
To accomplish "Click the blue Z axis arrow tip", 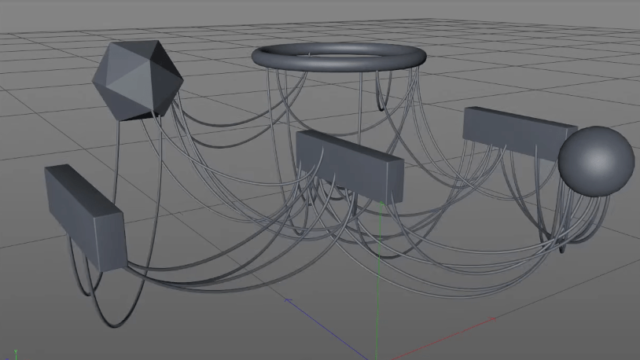I will click(288, 300).
